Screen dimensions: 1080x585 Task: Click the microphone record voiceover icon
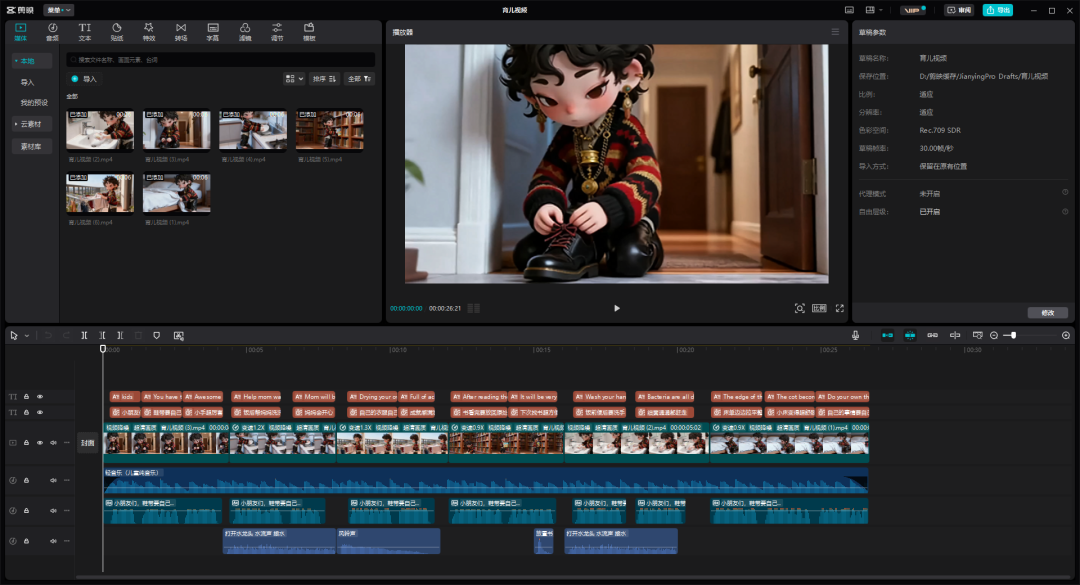pos(855,336)
